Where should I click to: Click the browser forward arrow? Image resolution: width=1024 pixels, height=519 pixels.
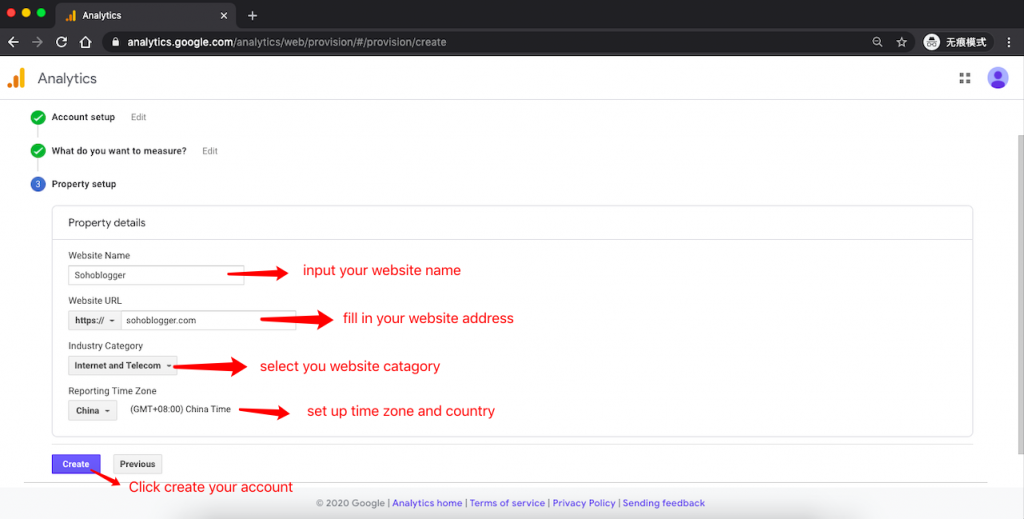tap(37, 42)
